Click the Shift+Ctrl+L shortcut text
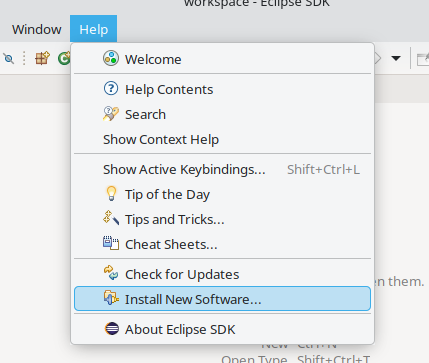The image size is (429, 363). 323,169
